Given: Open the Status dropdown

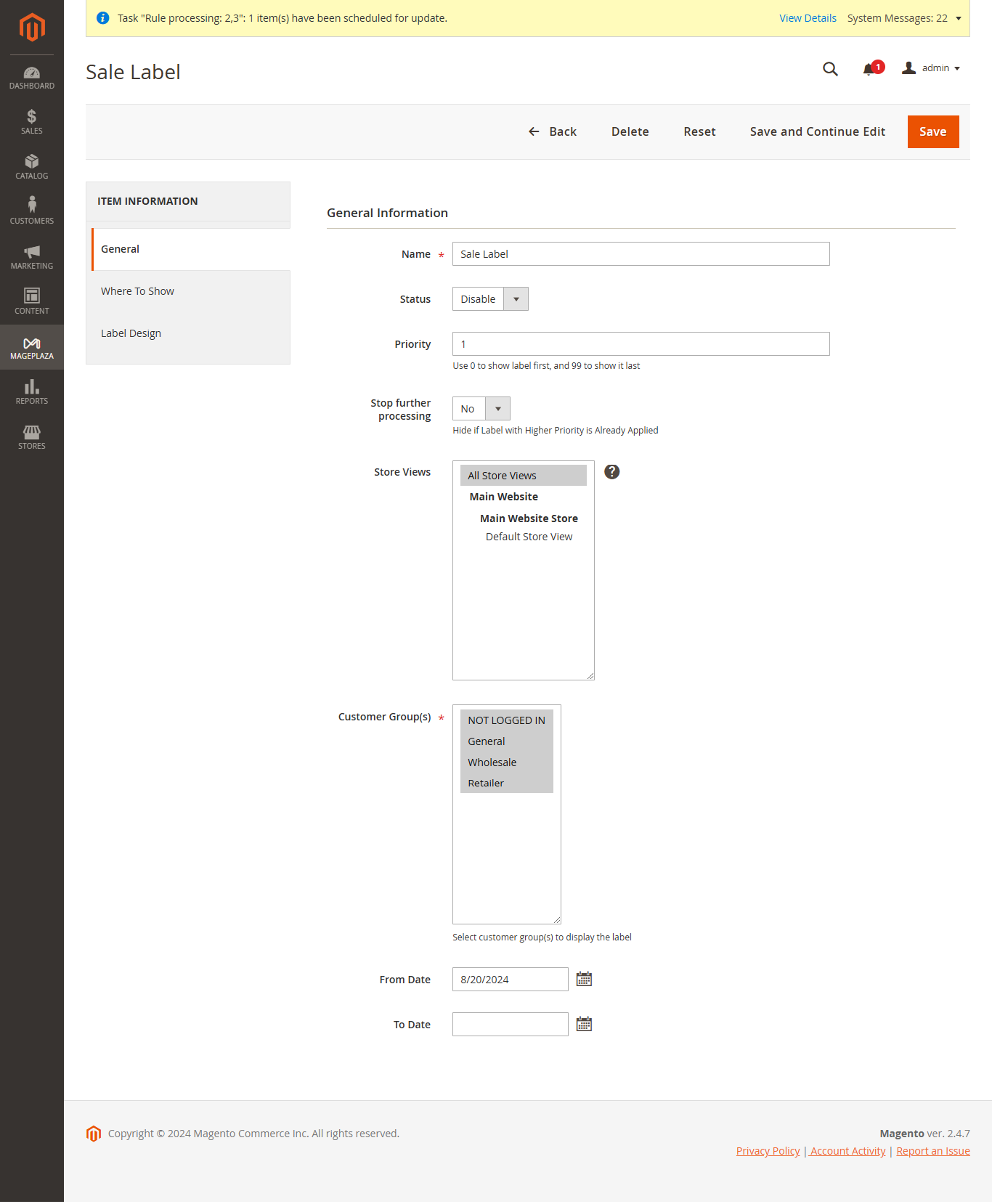Looking at the screenshot, I should click(490, 299).
